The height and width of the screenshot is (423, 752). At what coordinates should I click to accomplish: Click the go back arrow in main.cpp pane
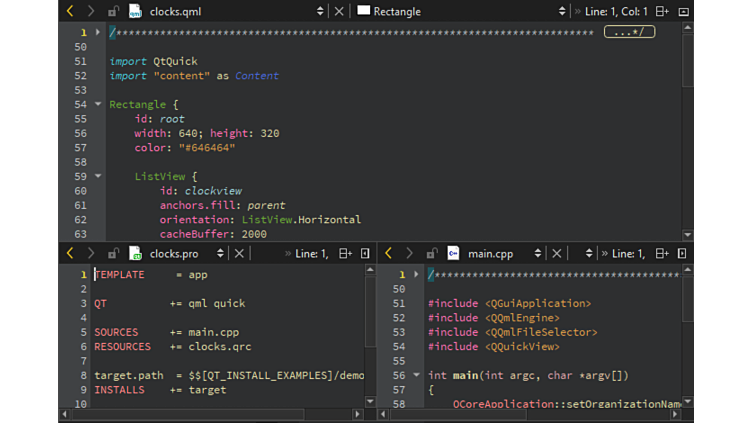tap(389, 254)
